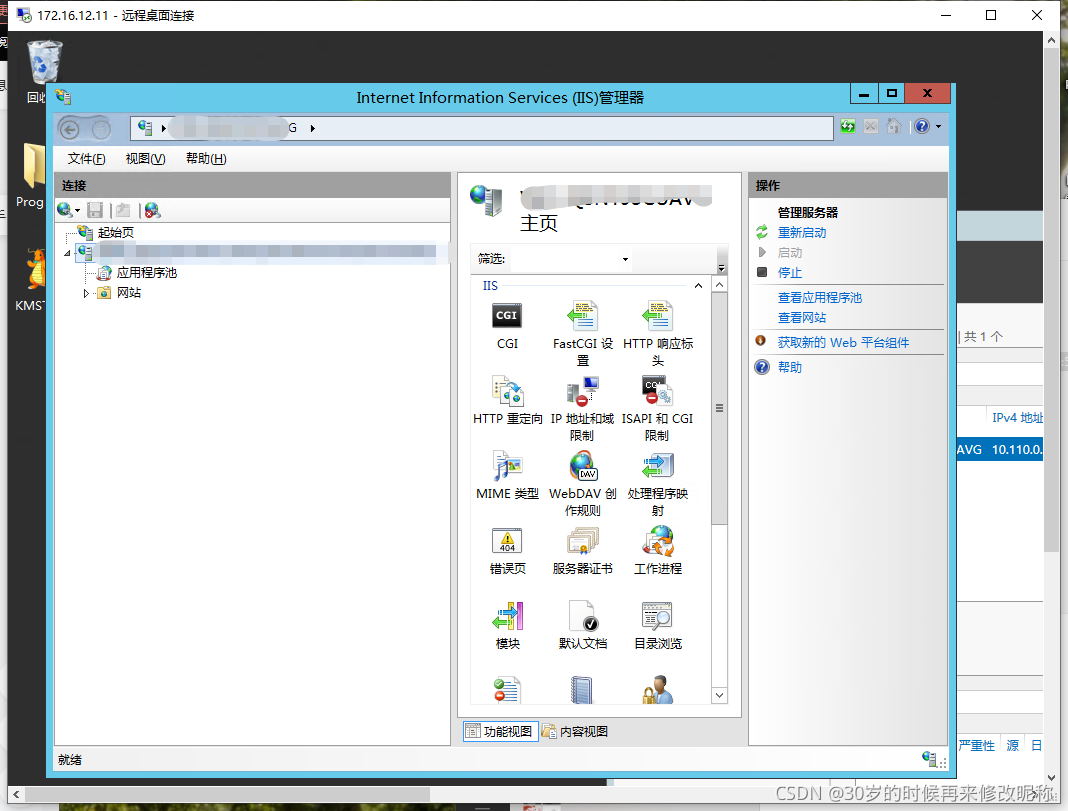Select 起始页 in connection tree

click(x=115, y=233)
